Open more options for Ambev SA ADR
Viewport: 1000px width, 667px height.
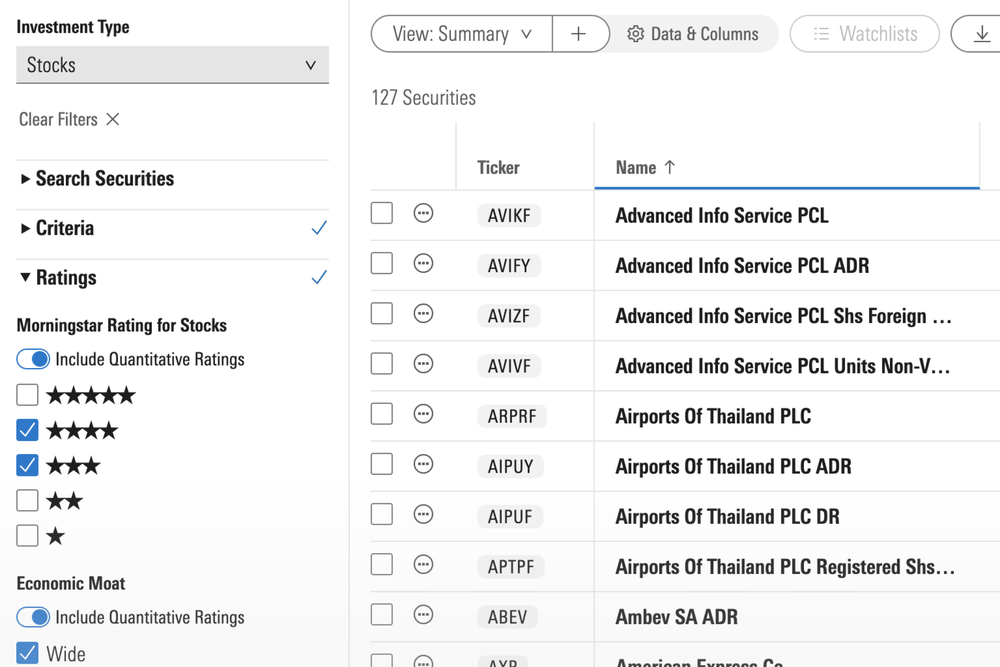[x=423, y=614]
